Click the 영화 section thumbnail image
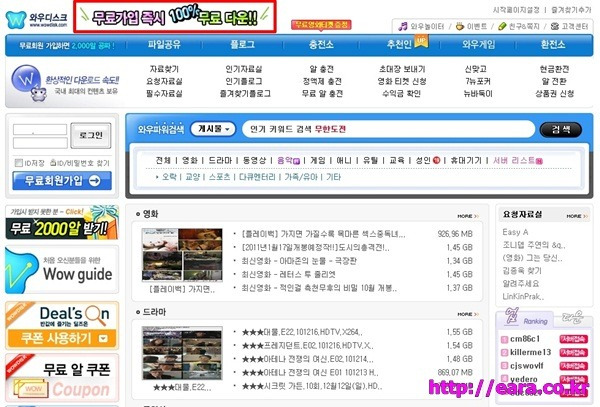Viewport: 600px width, 407px height. click(182, 255)
